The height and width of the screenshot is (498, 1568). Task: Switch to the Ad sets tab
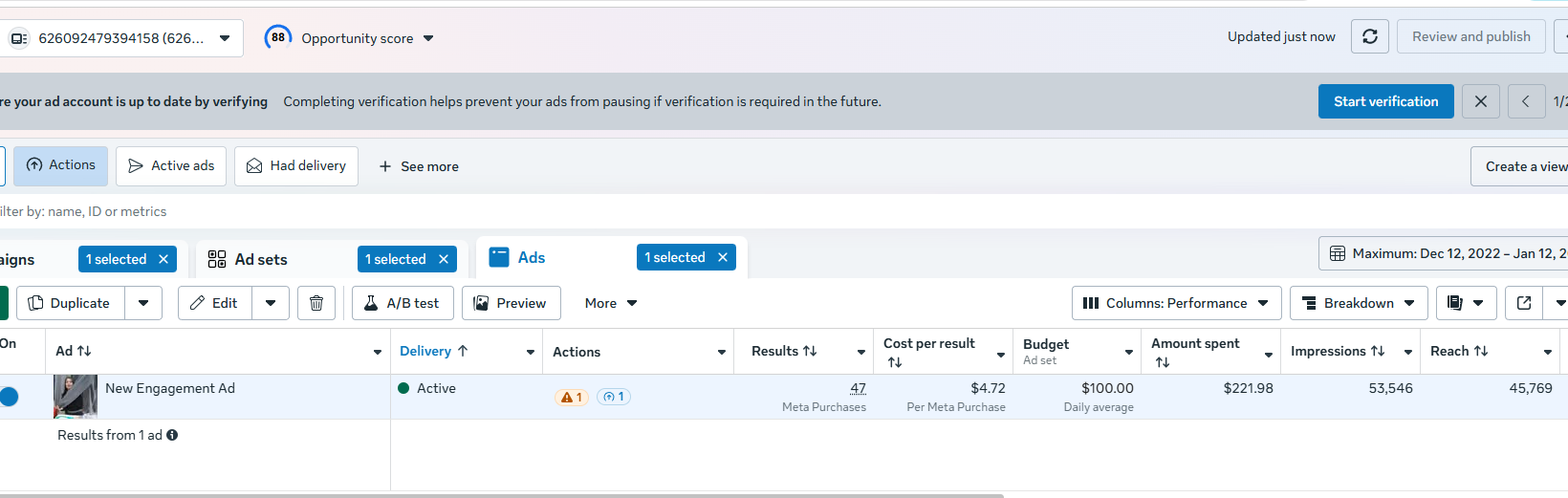click(x=261, y=259)
